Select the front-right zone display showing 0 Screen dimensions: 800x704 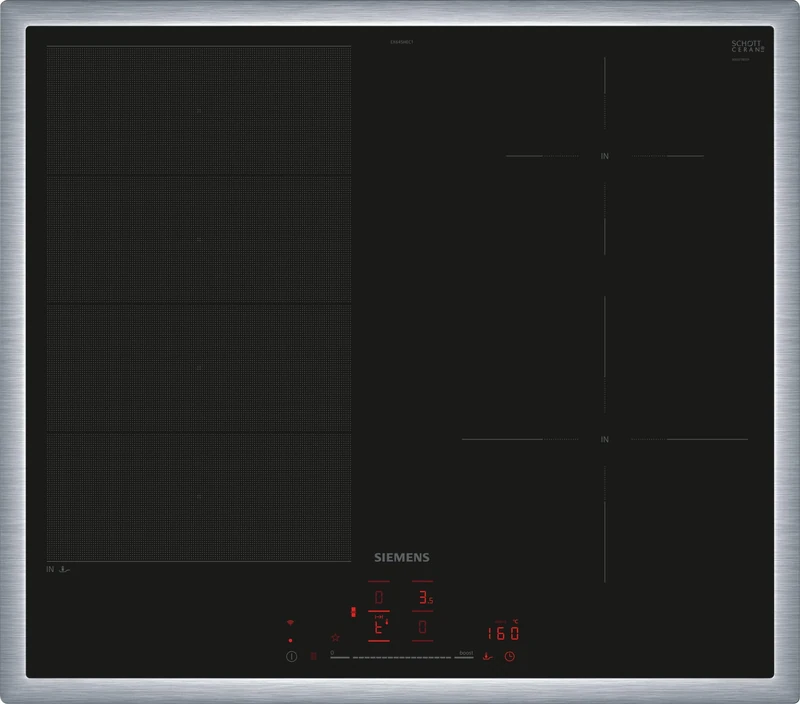[x=423, y=625]
